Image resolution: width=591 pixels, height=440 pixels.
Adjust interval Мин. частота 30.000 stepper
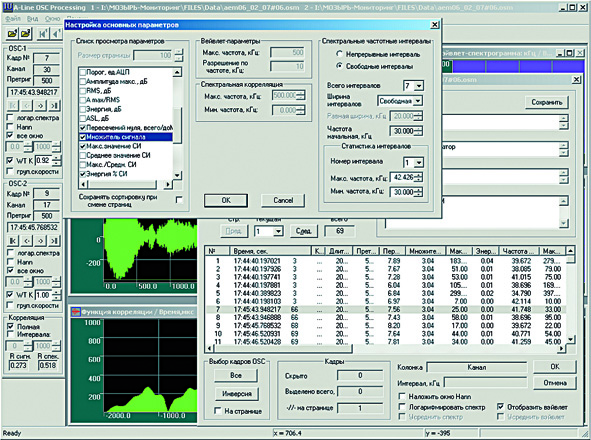[x=418, y=192]
